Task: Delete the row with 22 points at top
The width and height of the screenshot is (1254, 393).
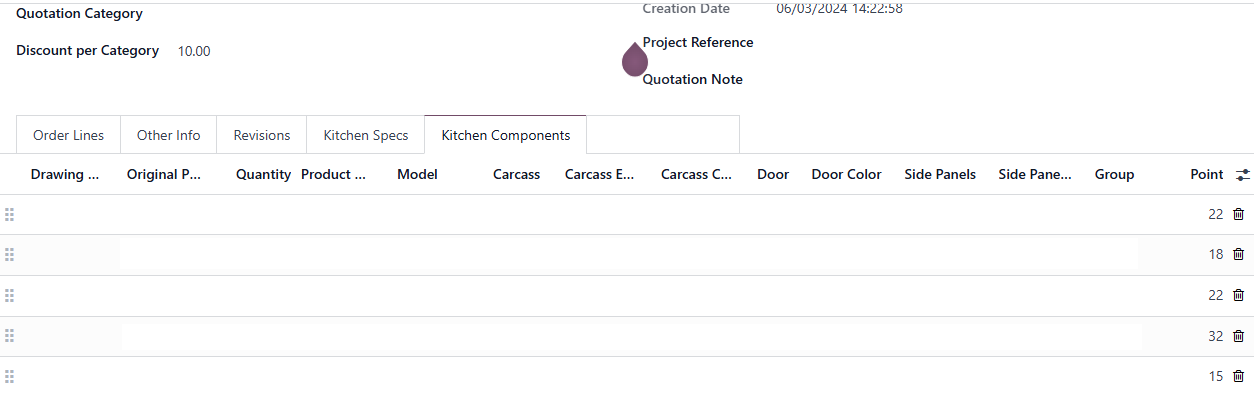Action: [x=1238, y=214]
